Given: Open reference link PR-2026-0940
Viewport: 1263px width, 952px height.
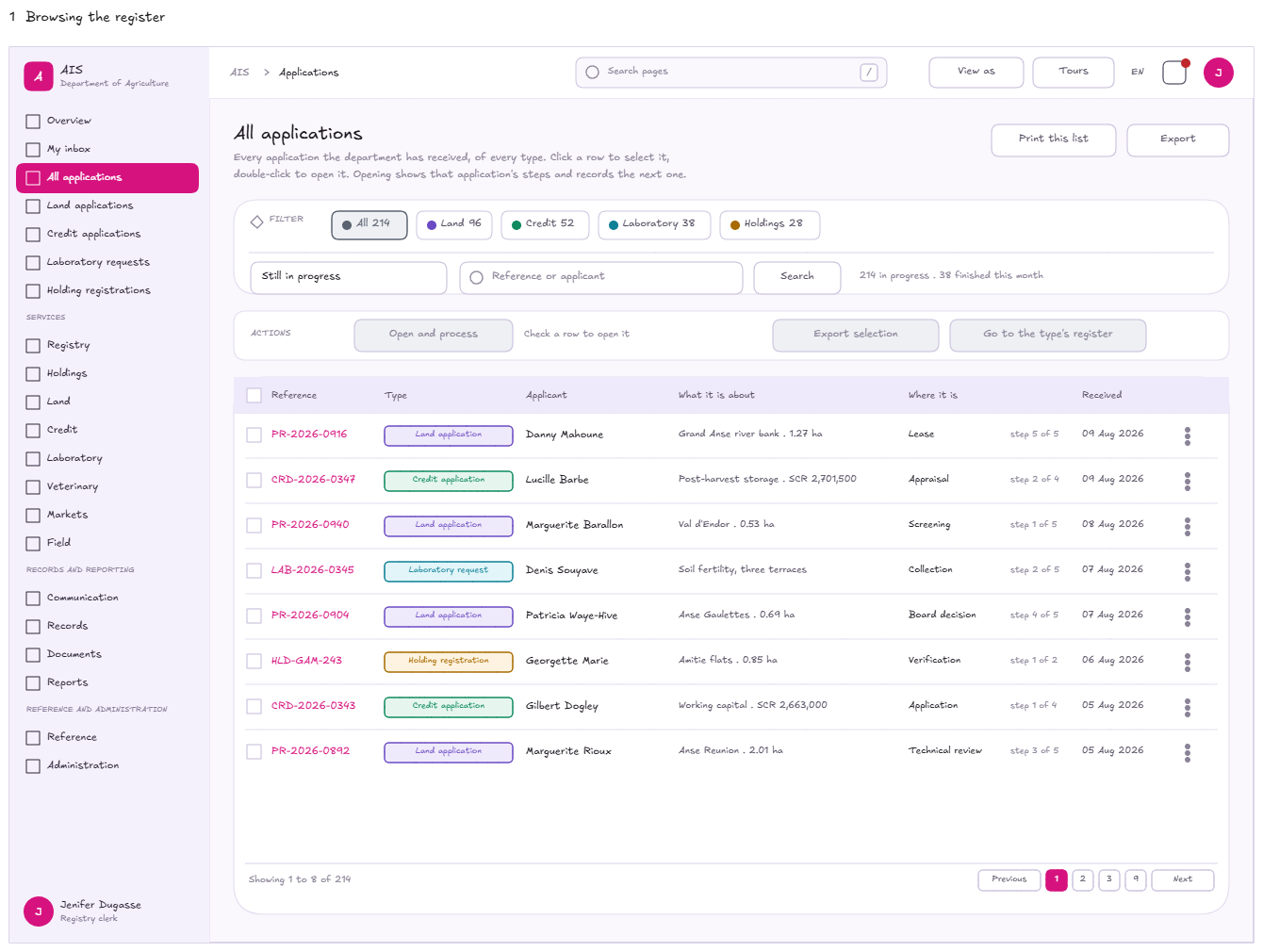Looking at the screenshot, I should tap(310, 524).
